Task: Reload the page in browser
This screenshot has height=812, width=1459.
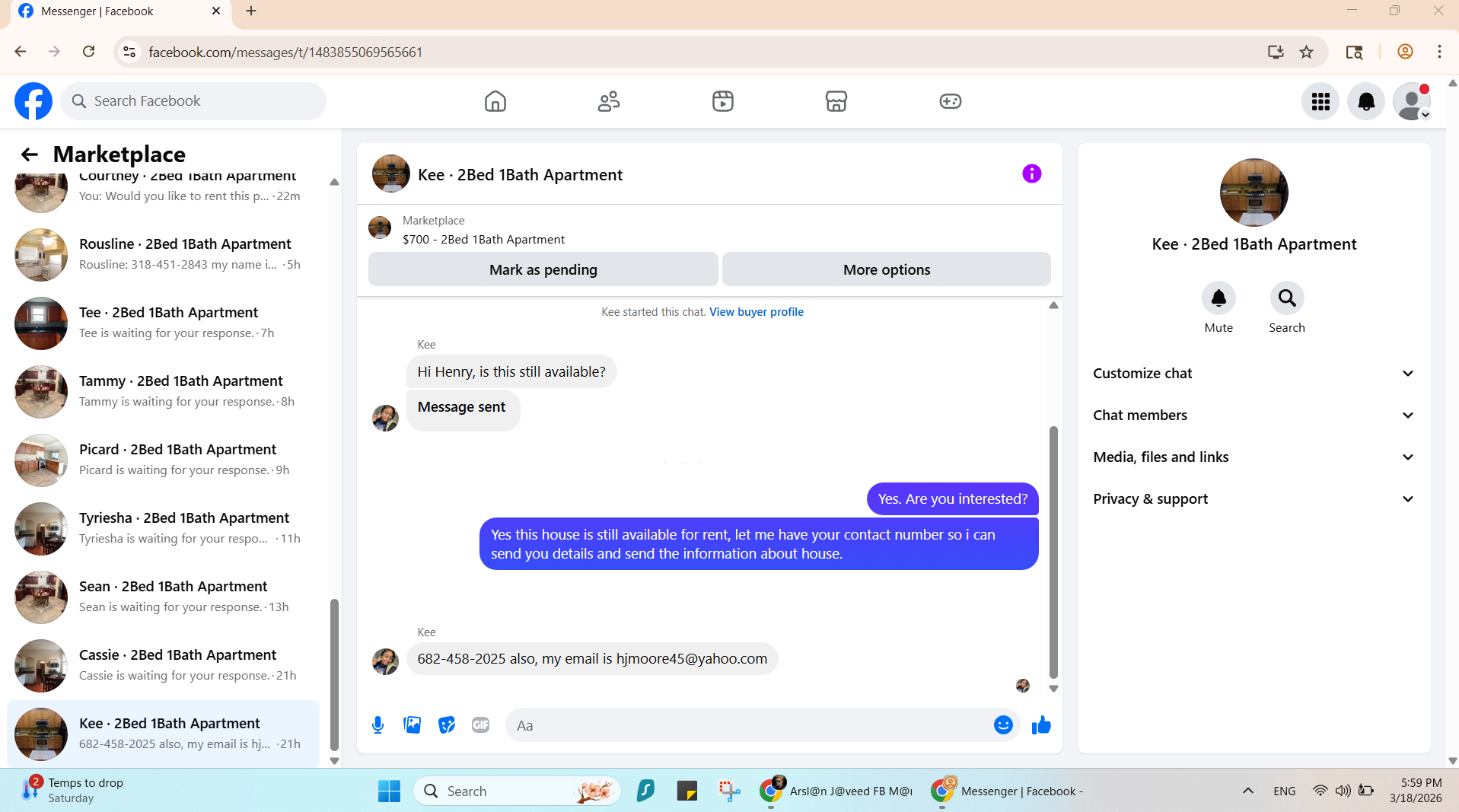Action: click(x=89, y=52)
